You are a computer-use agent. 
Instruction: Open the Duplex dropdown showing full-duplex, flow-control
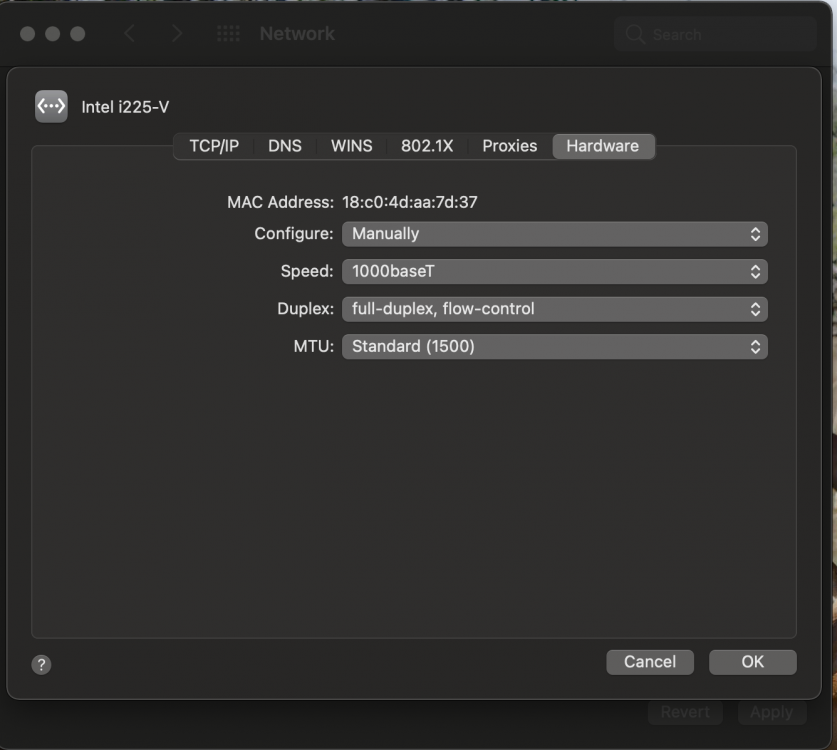coord(555,309)
